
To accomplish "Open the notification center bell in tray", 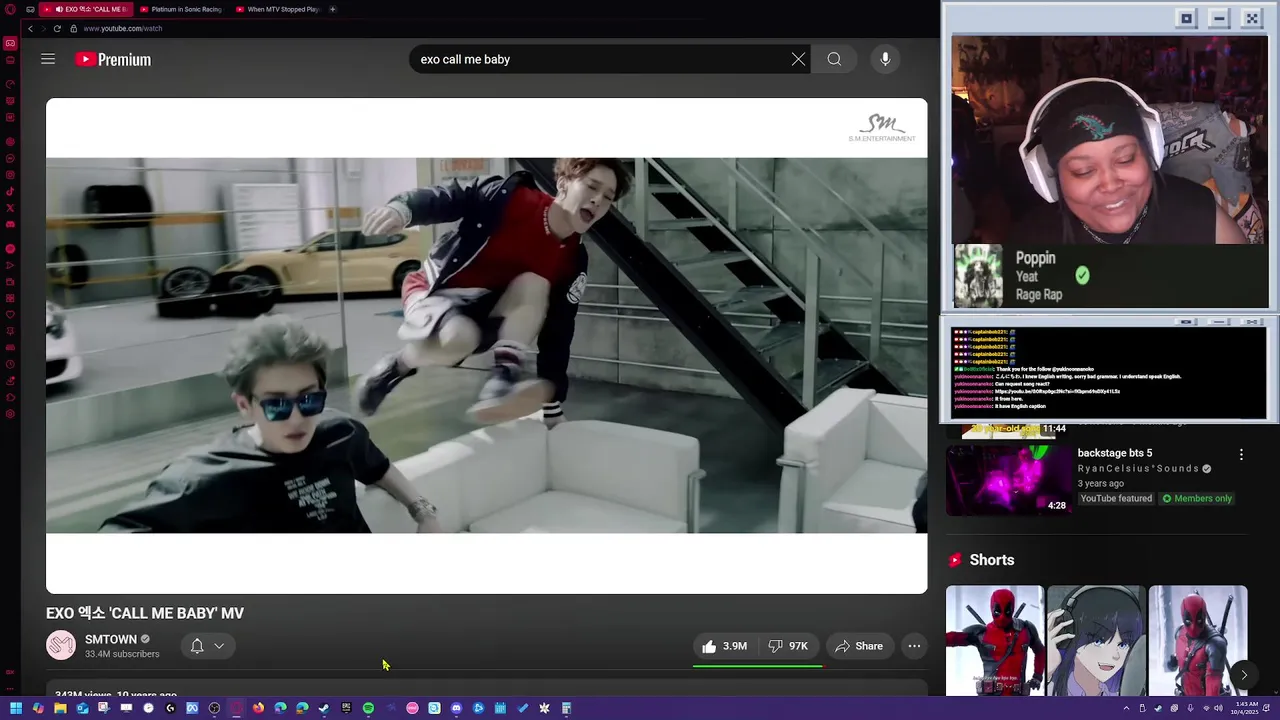I will 1266,708.
